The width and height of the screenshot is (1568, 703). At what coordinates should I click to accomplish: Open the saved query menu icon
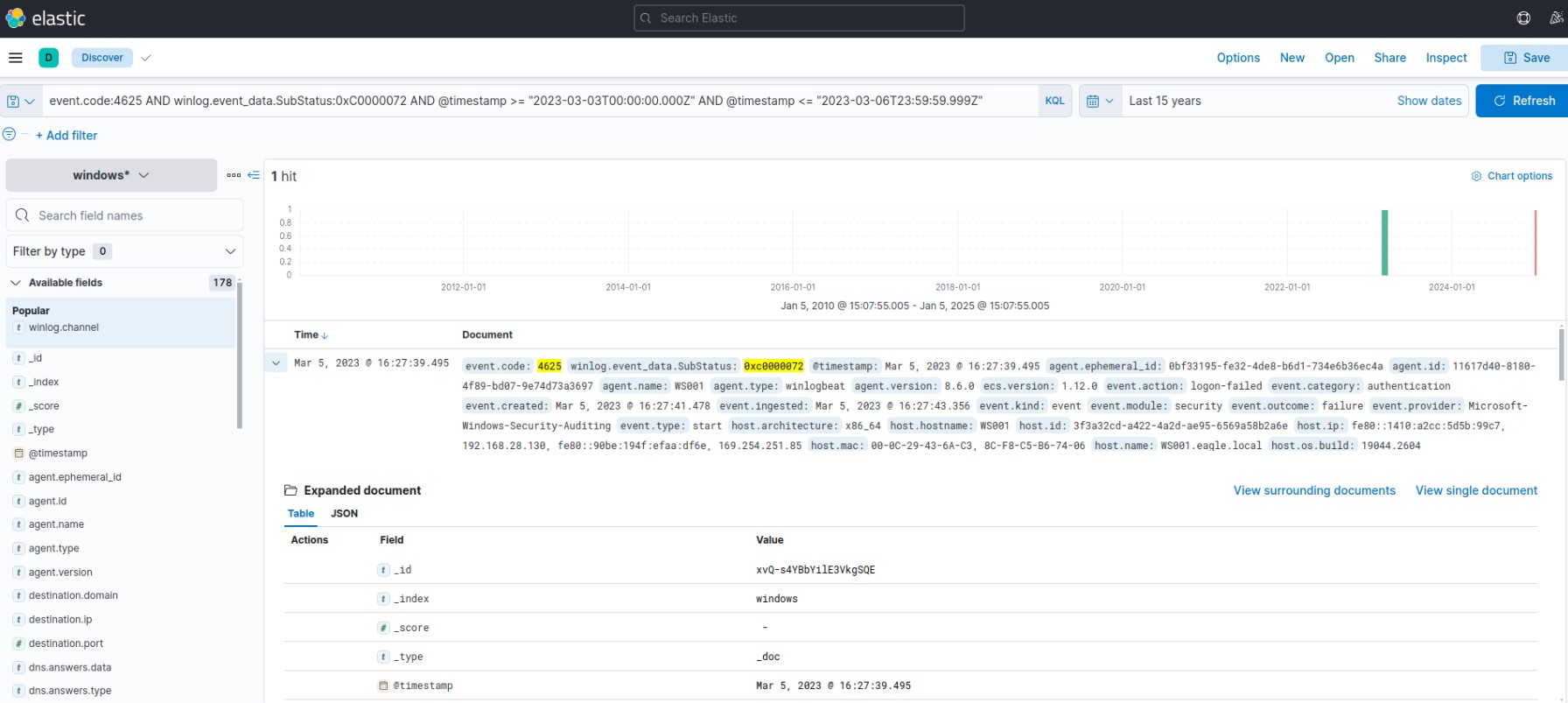pos(20,101)
